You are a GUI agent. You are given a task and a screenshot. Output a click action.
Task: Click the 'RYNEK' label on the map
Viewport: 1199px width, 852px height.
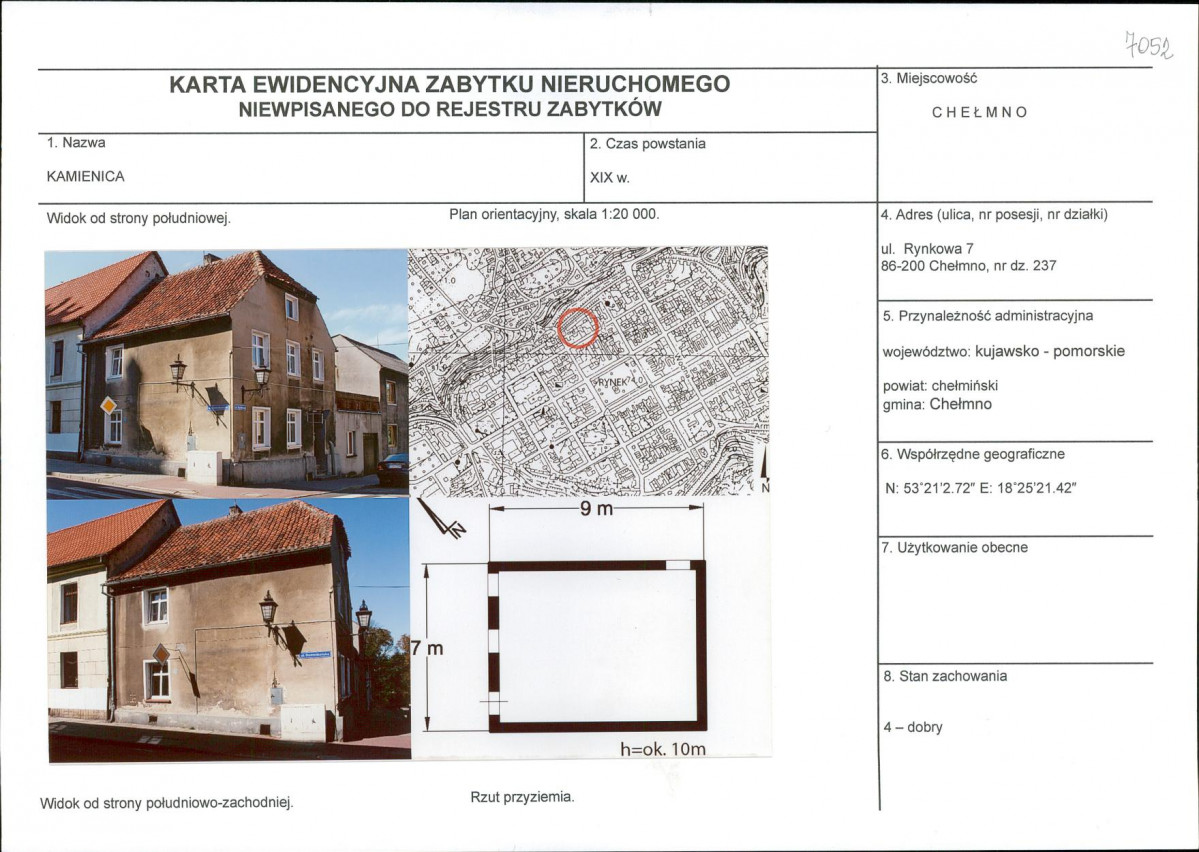pyautogui.click(x=612, y=381)
